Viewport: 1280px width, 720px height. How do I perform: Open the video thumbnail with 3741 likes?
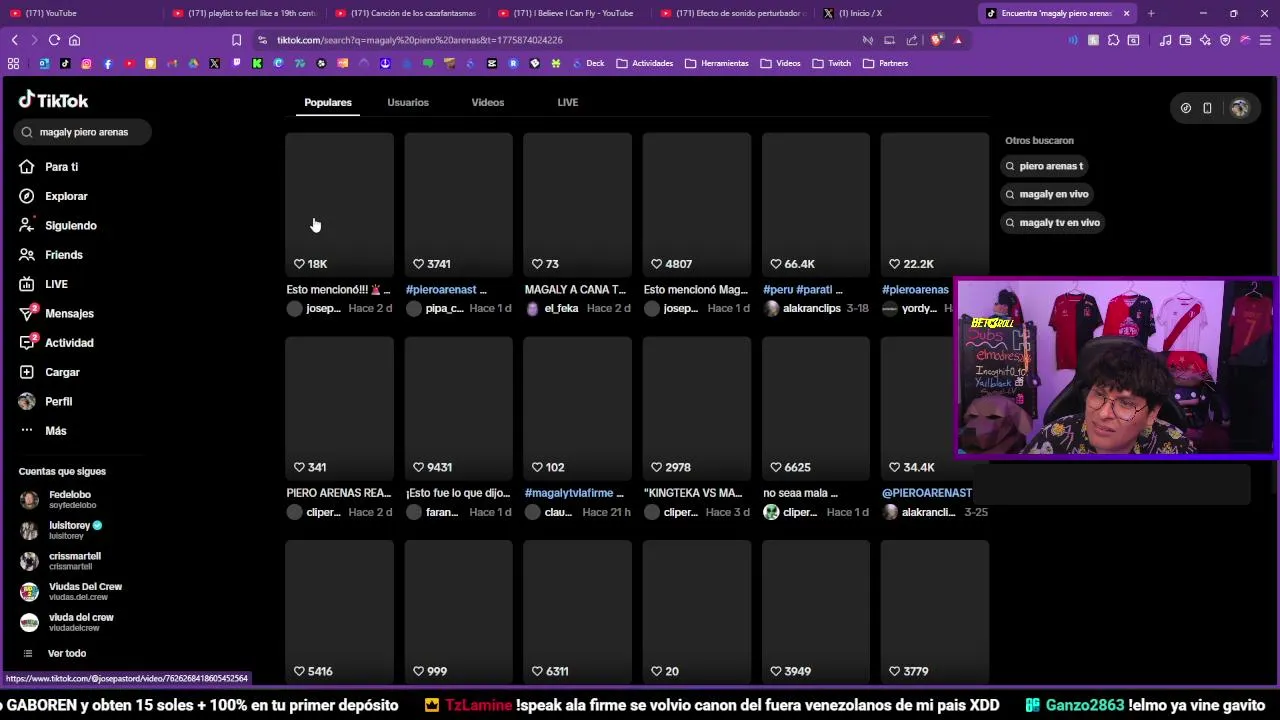[458, 204]
